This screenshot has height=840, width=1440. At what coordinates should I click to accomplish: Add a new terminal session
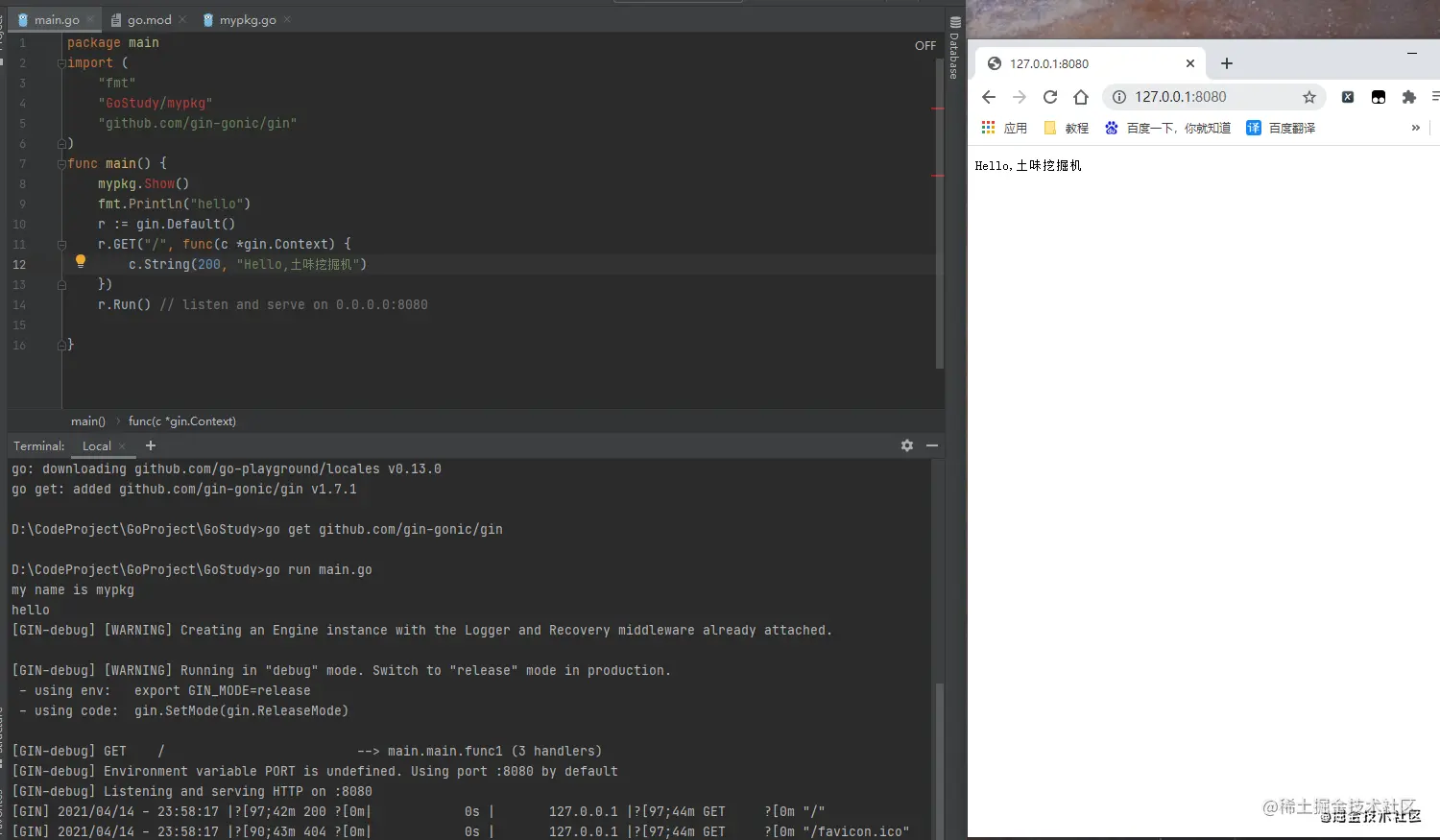point(151,445)
